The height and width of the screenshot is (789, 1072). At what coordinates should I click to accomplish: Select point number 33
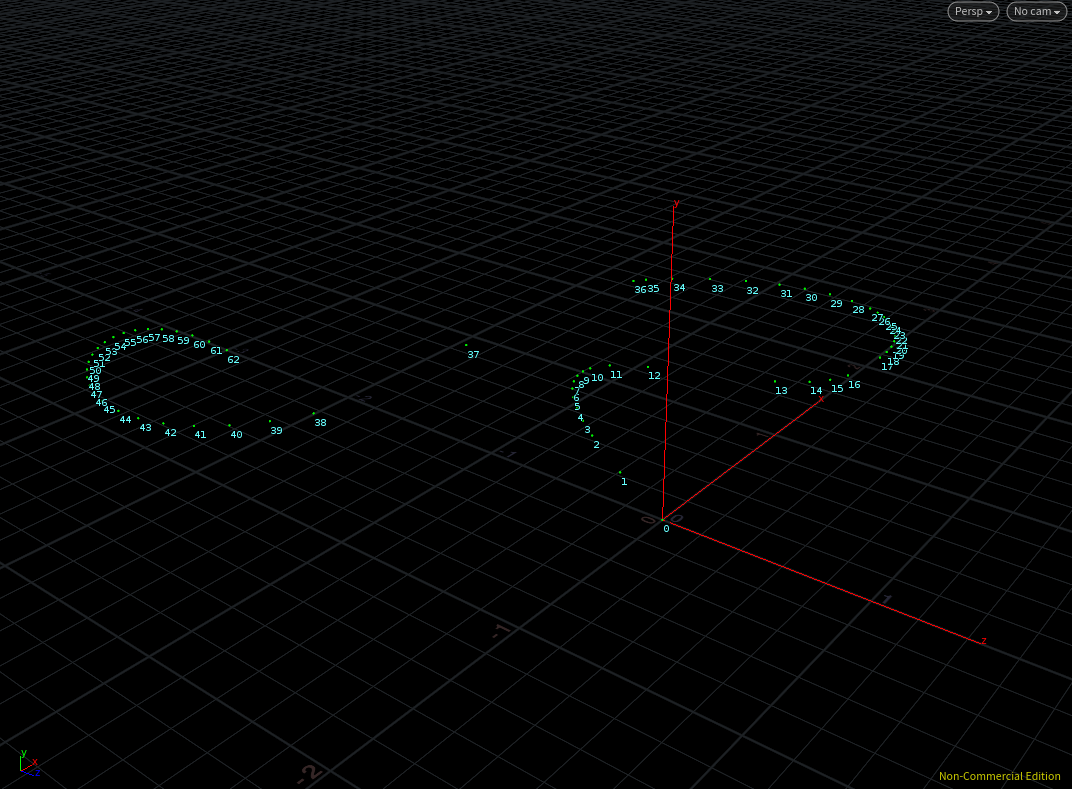click(717, 289)
